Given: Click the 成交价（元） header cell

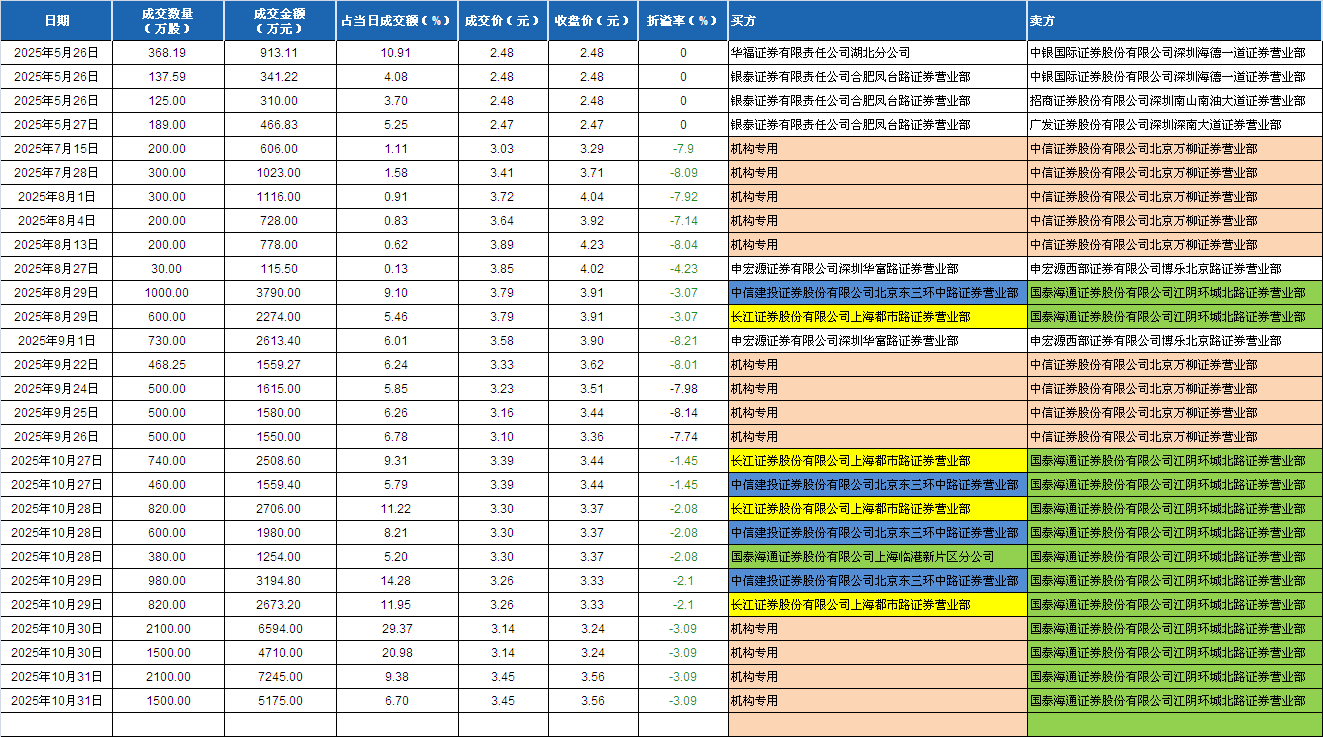Looking at the screenshot, I should pyautogui.click(x=502, y=20).
